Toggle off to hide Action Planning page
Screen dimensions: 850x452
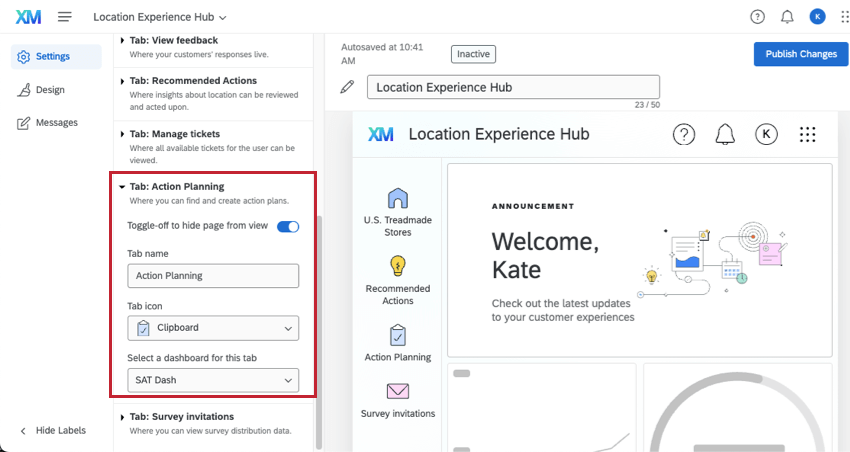click(288, 227)
